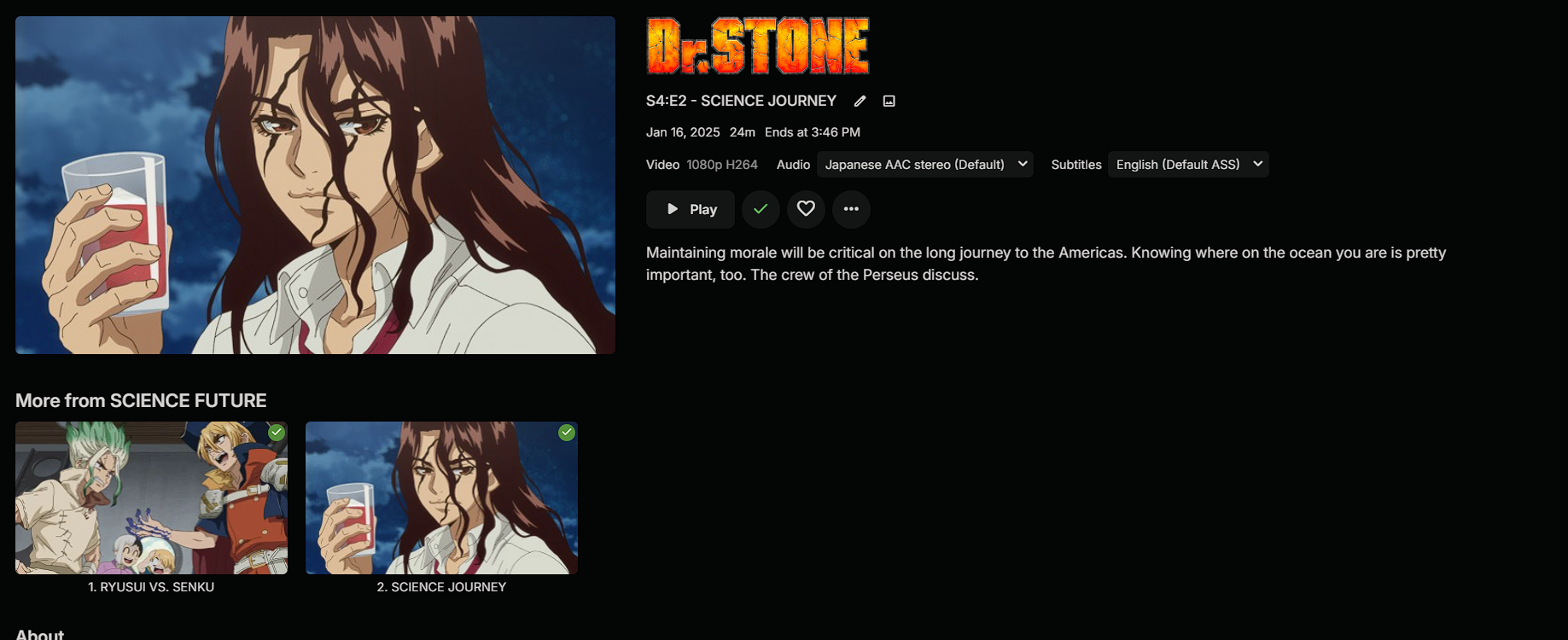Expand the Japanese AAC stereo audio dropdown

point(925,165)
